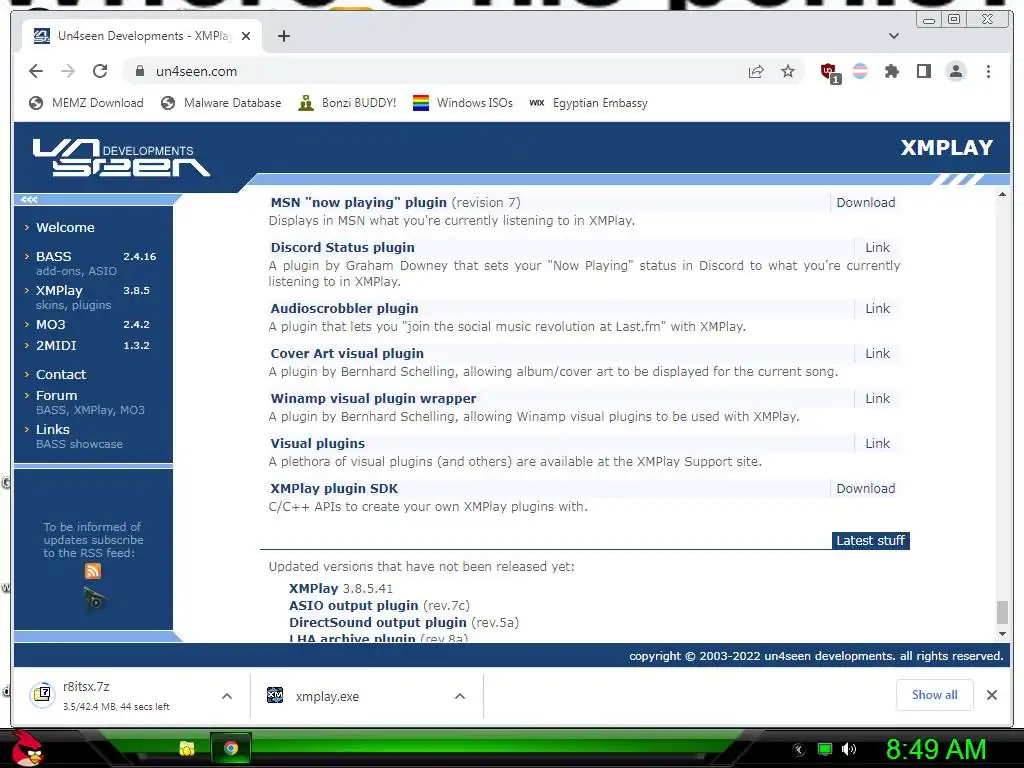Open the Welcome sidebar page
The height and width of the screenshot is (768, 1024).
coord(65,227)
